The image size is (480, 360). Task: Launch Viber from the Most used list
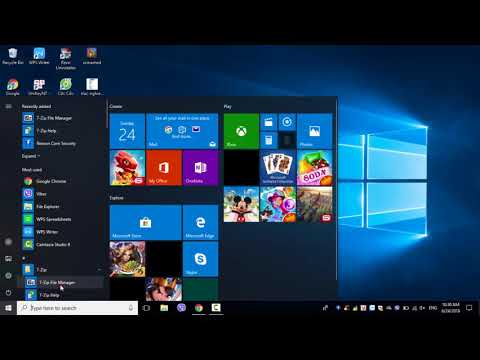pyautogui.click(x=62, y=194)
